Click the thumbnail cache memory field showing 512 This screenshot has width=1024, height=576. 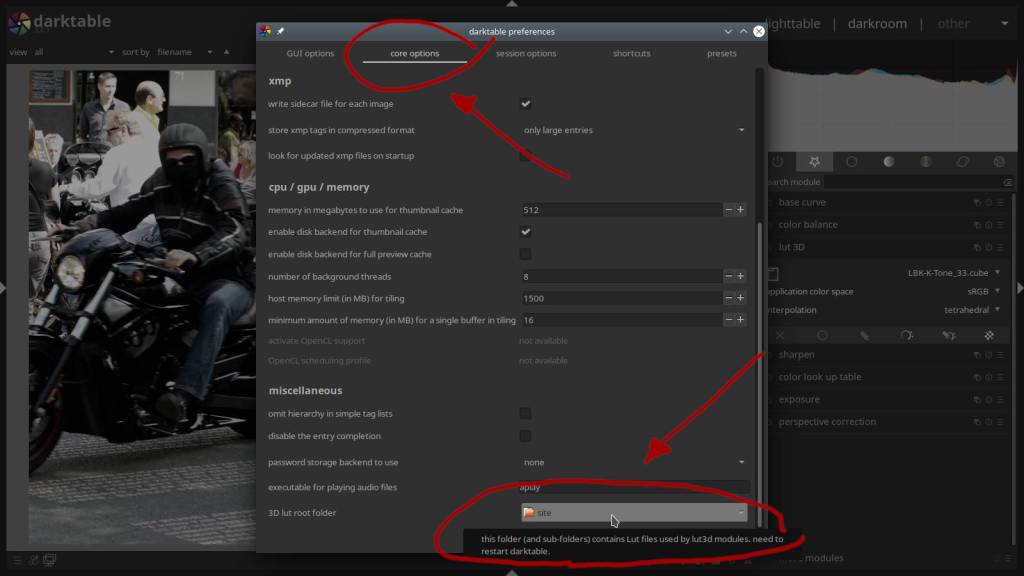(x=621, y=210)
